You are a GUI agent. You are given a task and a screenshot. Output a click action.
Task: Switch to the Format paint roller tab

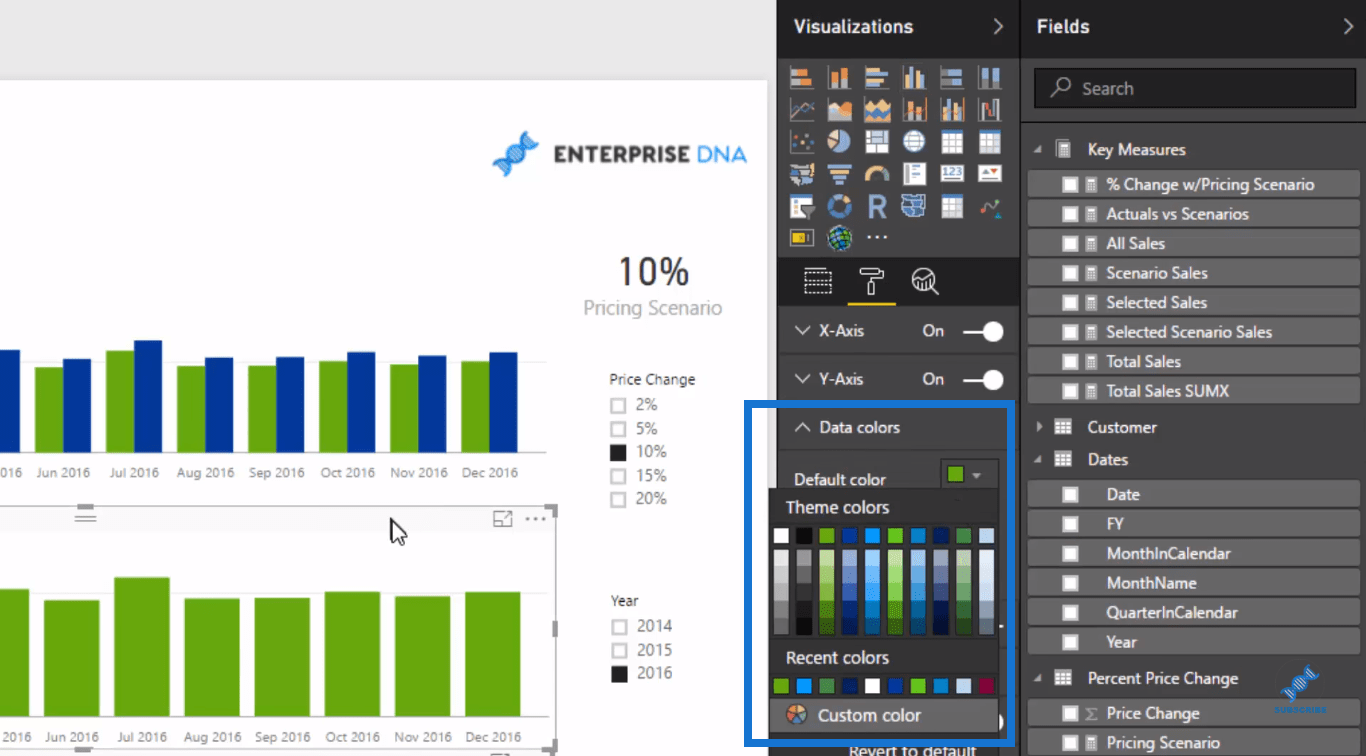pos(871,282)
